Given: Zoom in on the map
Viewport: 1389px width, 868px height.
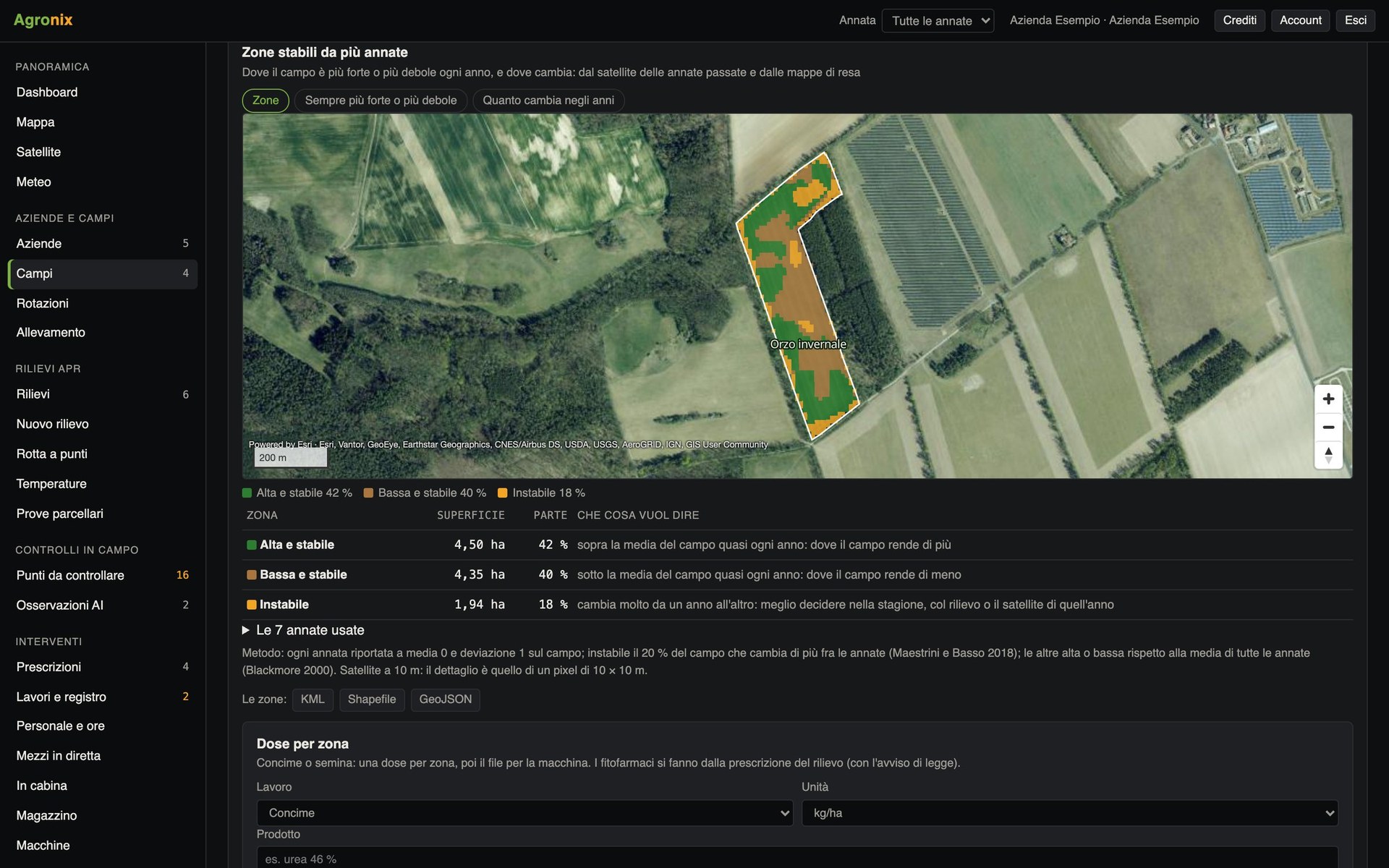Looking at the screenshot, I should coord(1328,399).
